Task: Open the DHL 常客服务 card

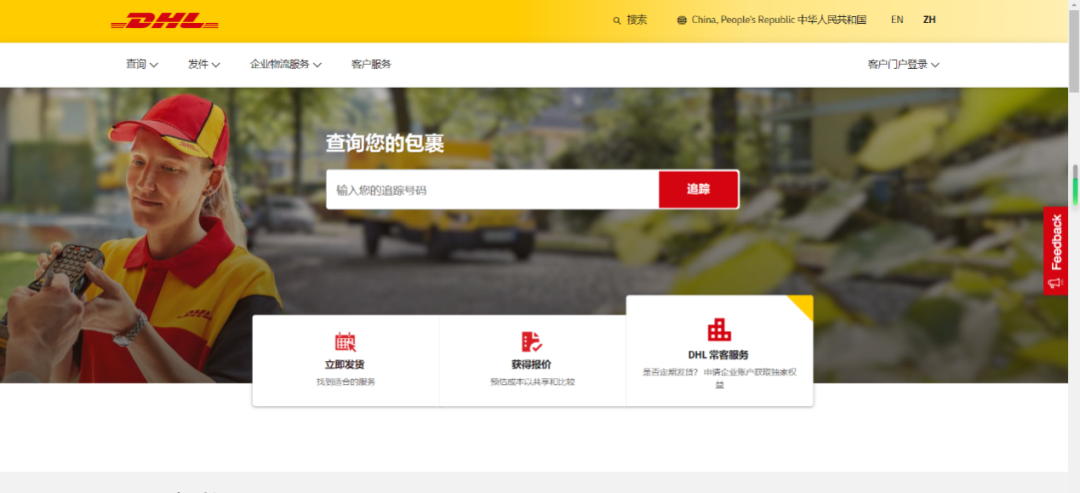Action: pos(720,351)
